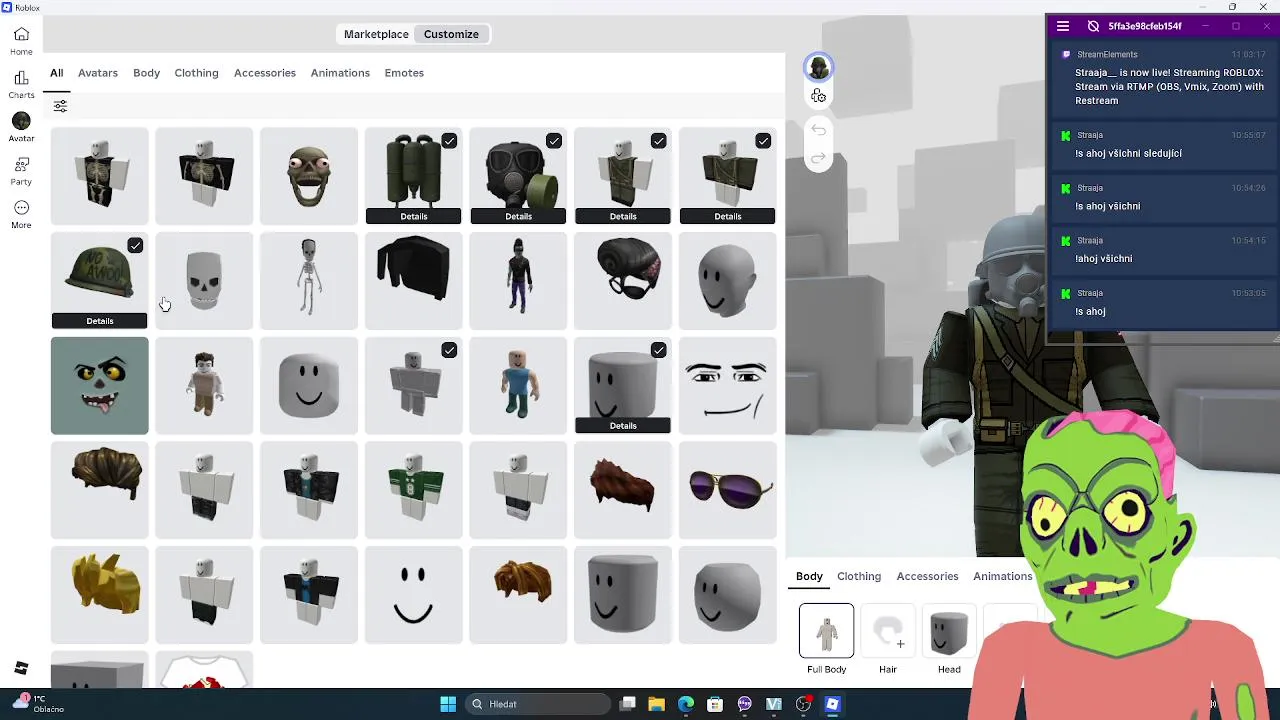This screenshot has height=720, width=1280.
Task: Click the avatar headshot view icon
Action: [x=819, y=68]
